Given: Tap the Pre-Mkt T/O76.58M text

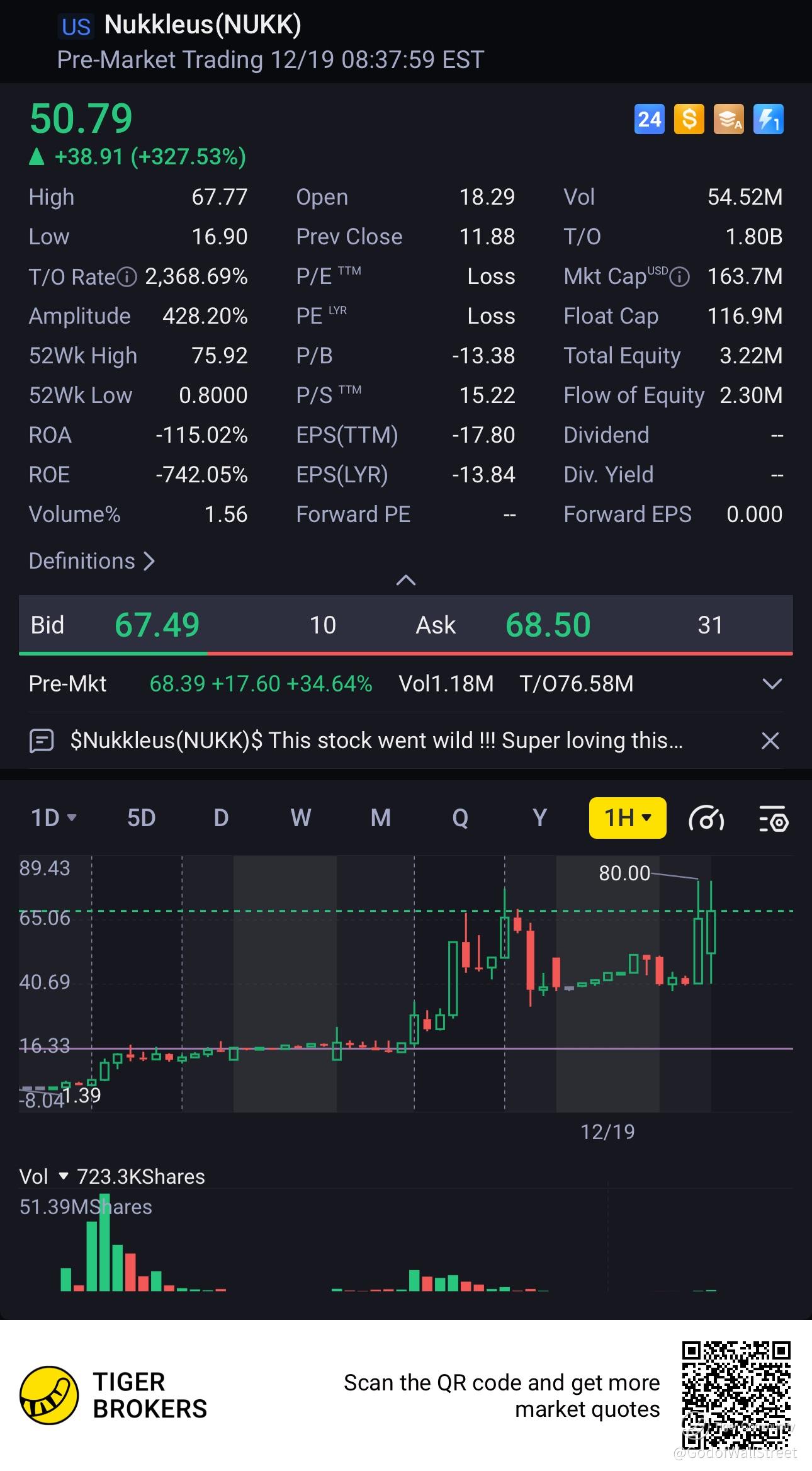Looking at the screenshot, I should pyautogui.click(x=577, y=684).
